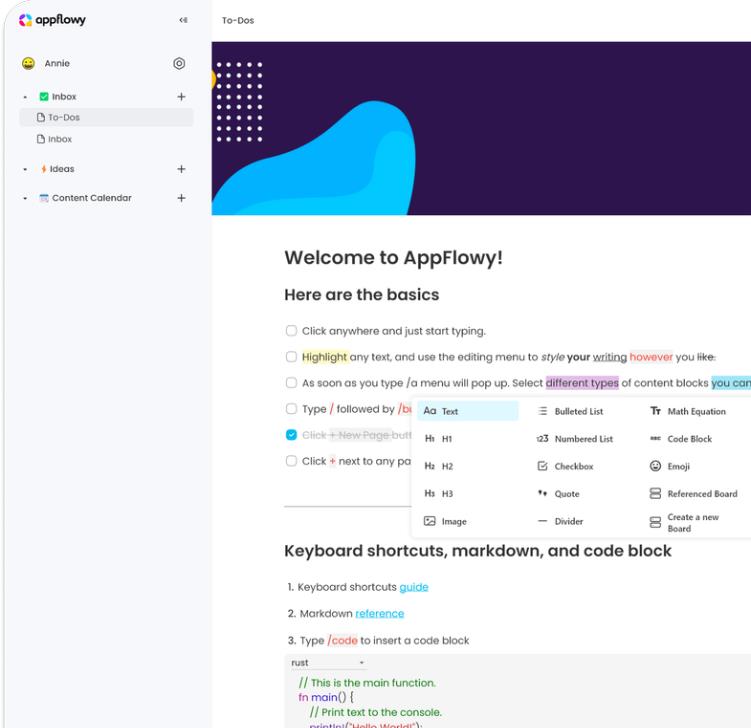751x728 pixels.
Task: Click the Create a new Board icon
Action: pyautogui.click(x=655, y=523)
